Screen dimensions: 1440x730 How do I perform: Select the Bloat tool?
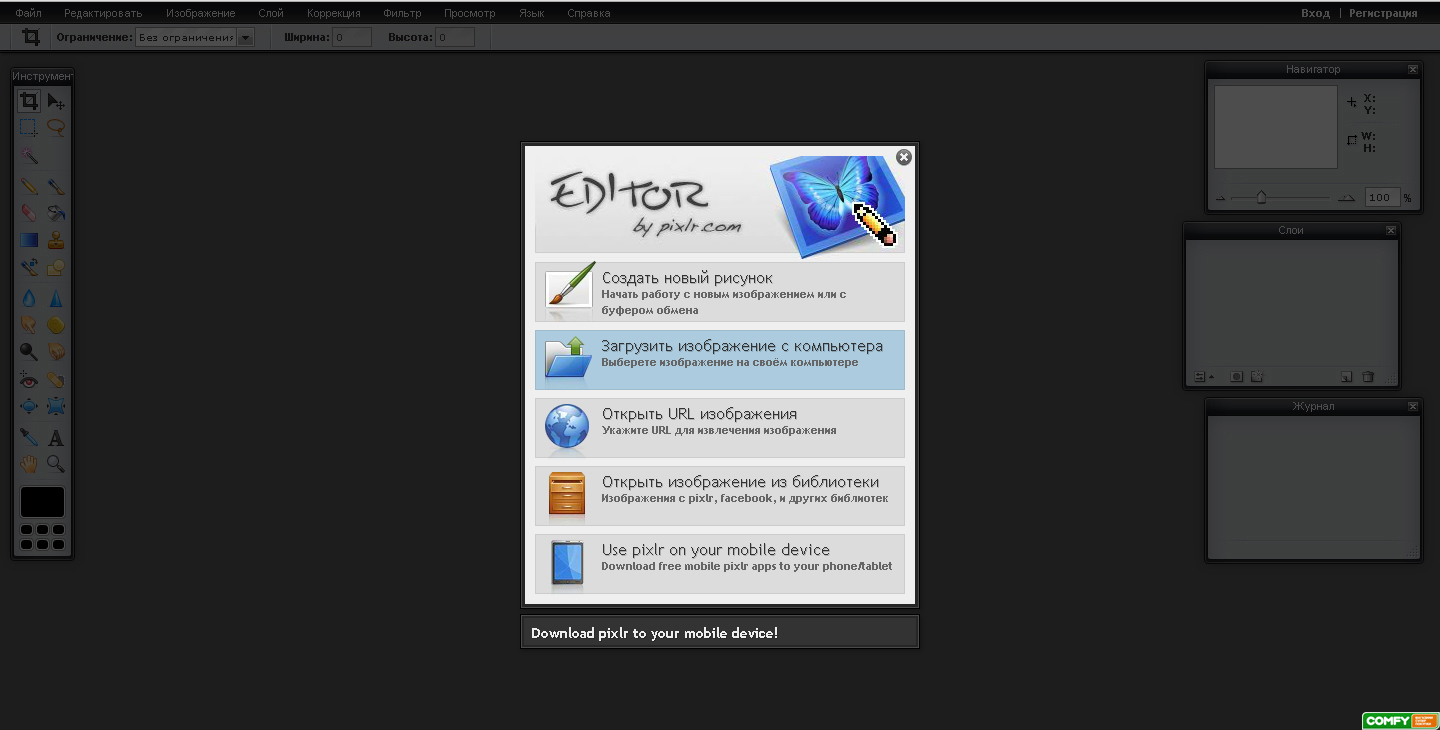coord(29,407)
